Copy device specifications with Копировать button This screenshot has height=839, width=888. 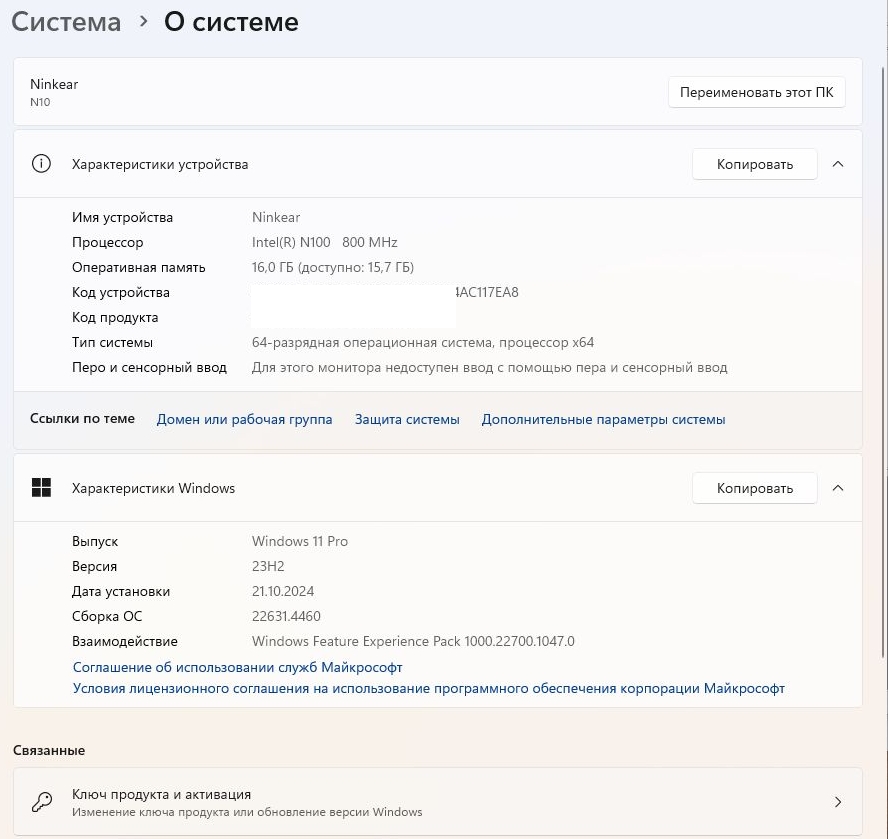coord(754,164)
